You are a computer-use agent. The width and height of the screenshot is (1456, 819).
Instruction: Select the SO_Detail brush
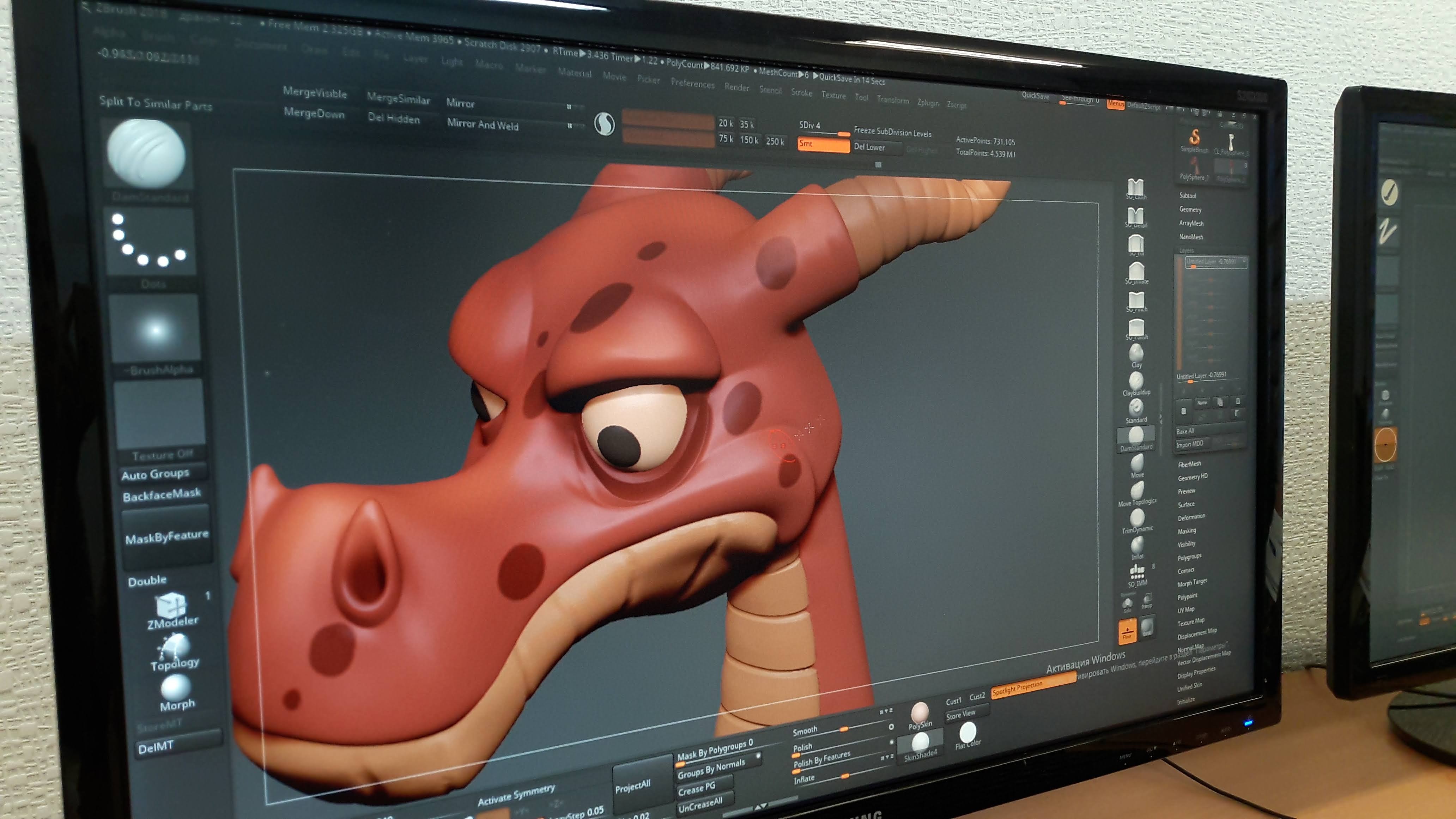1135,217
